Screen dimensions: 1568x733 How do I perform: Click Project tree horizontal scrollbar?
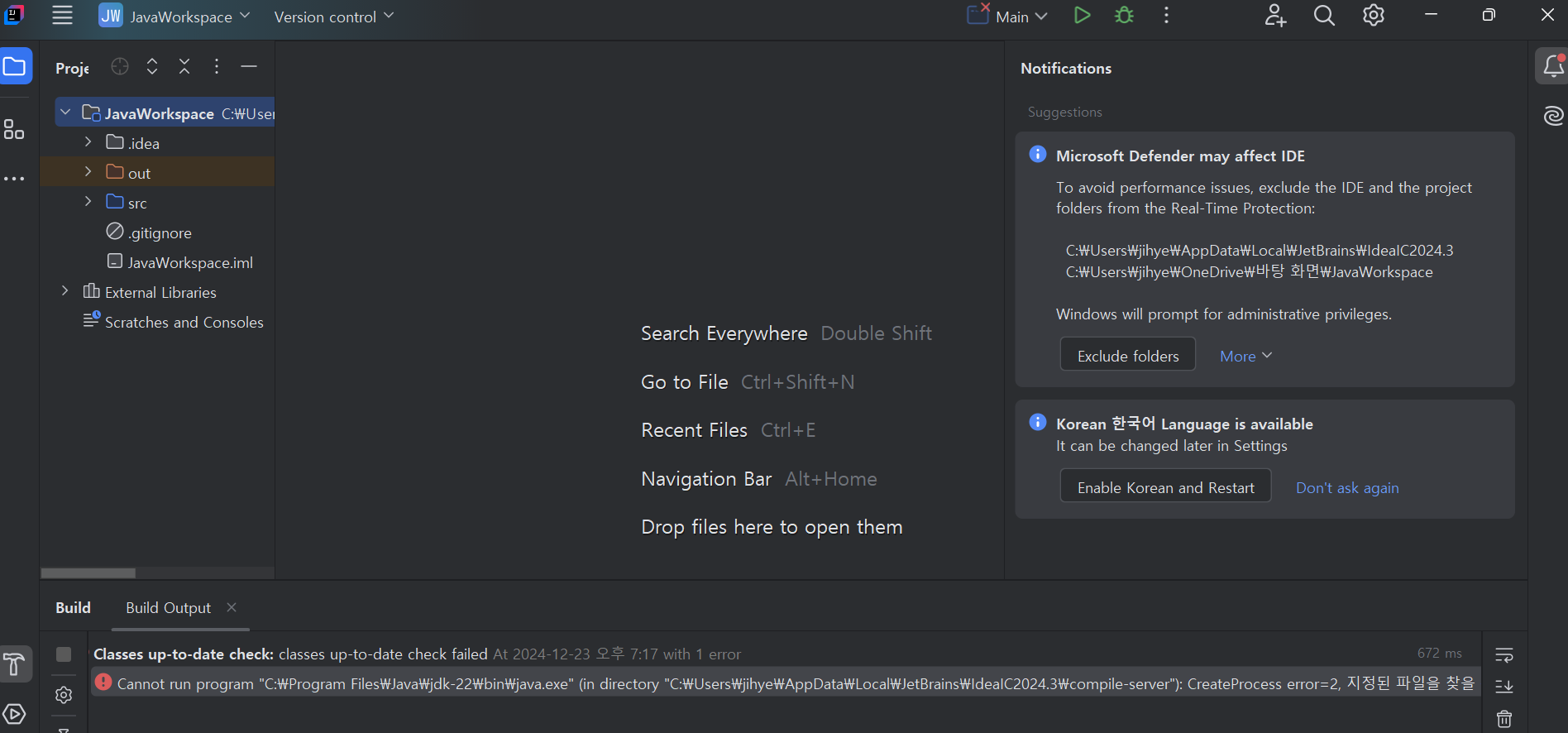pos(88,573)
